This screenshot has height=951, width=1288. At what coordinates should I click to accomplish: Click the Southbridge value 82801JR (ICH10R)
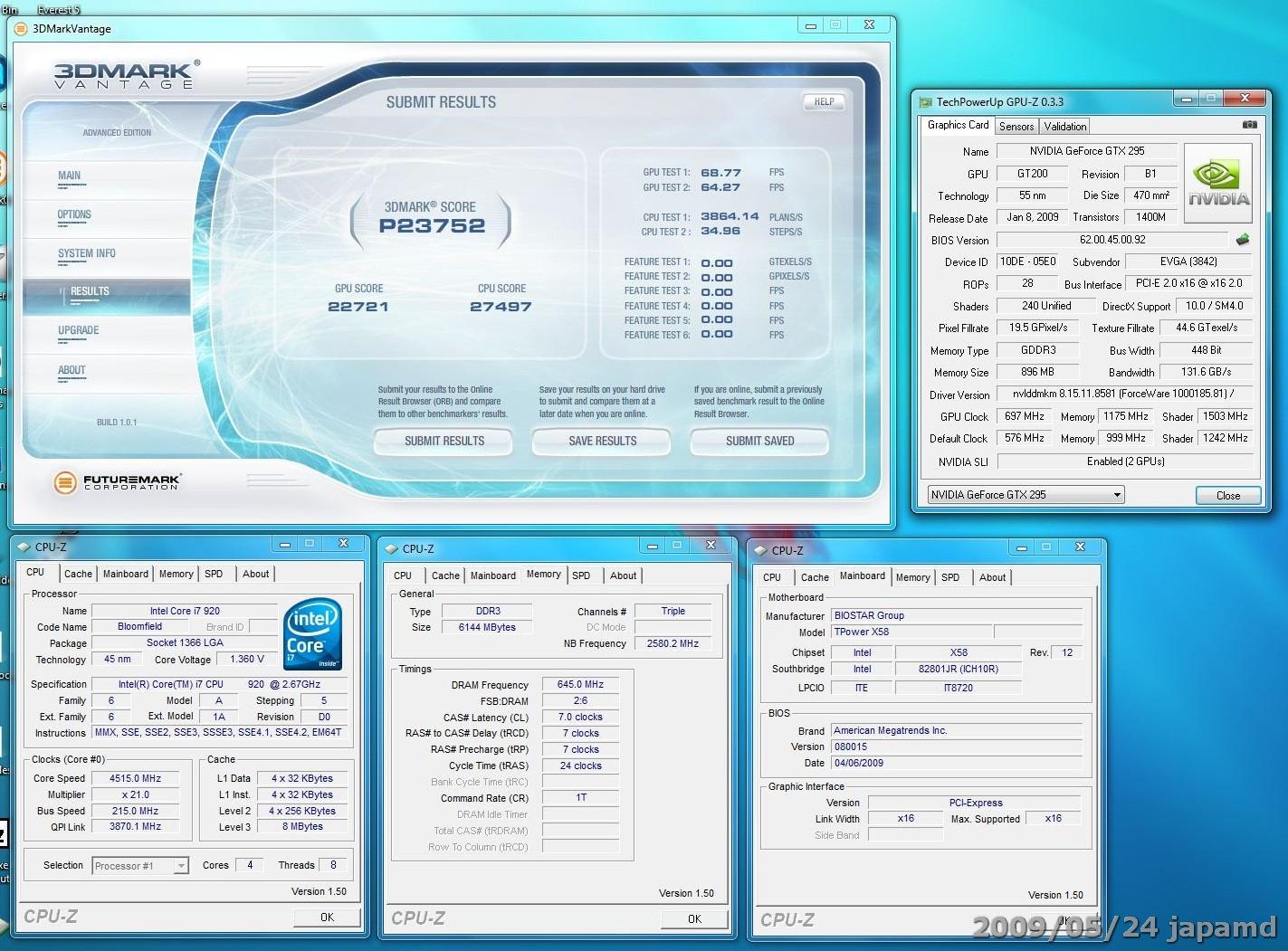tap(958, 669)
